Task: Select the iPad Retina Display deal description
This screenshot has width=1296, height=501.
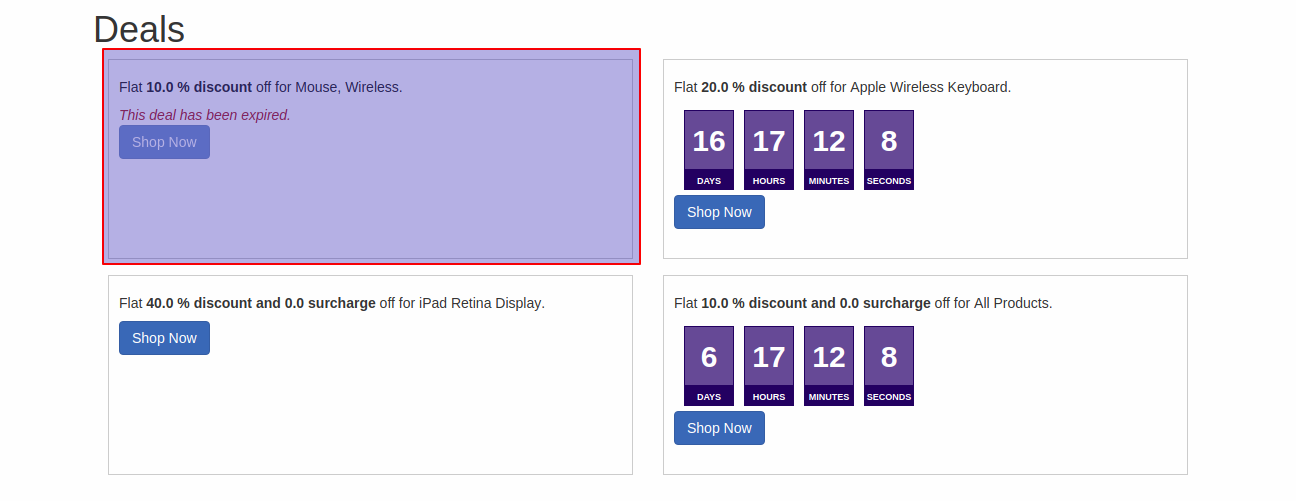Action: pos(331,303)
